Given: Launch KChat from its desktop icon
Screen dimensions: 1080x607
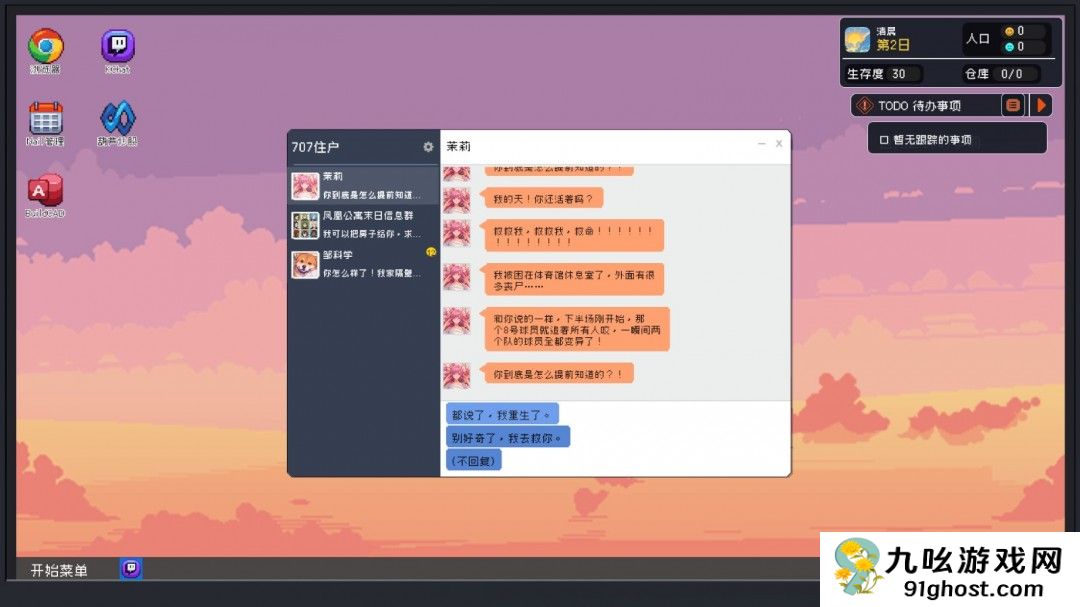Looking at the screenshot, I should click(117, 45).
